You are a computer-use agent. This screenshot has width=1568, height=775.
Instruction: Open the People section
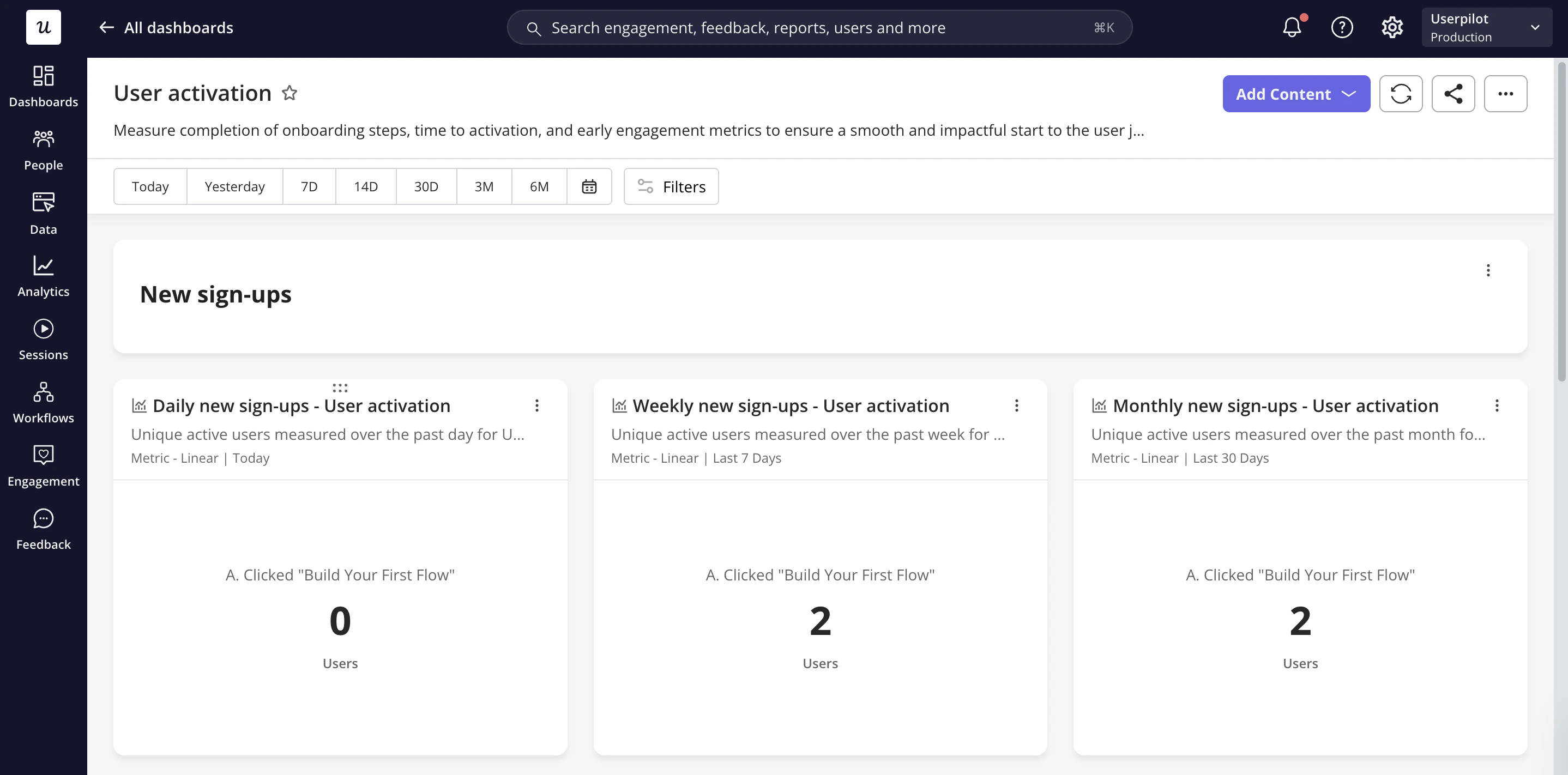[43, 150]
